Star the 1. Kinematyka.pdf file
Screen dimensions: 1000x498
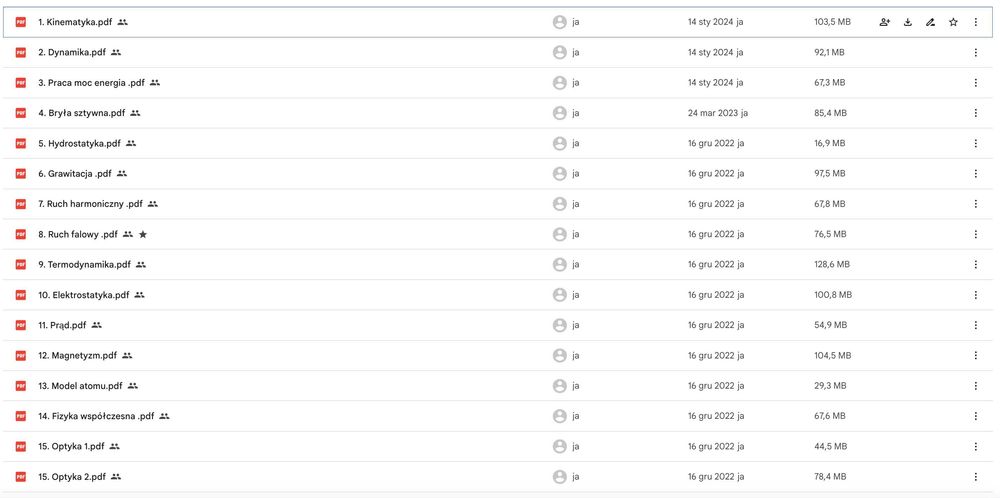953,22
